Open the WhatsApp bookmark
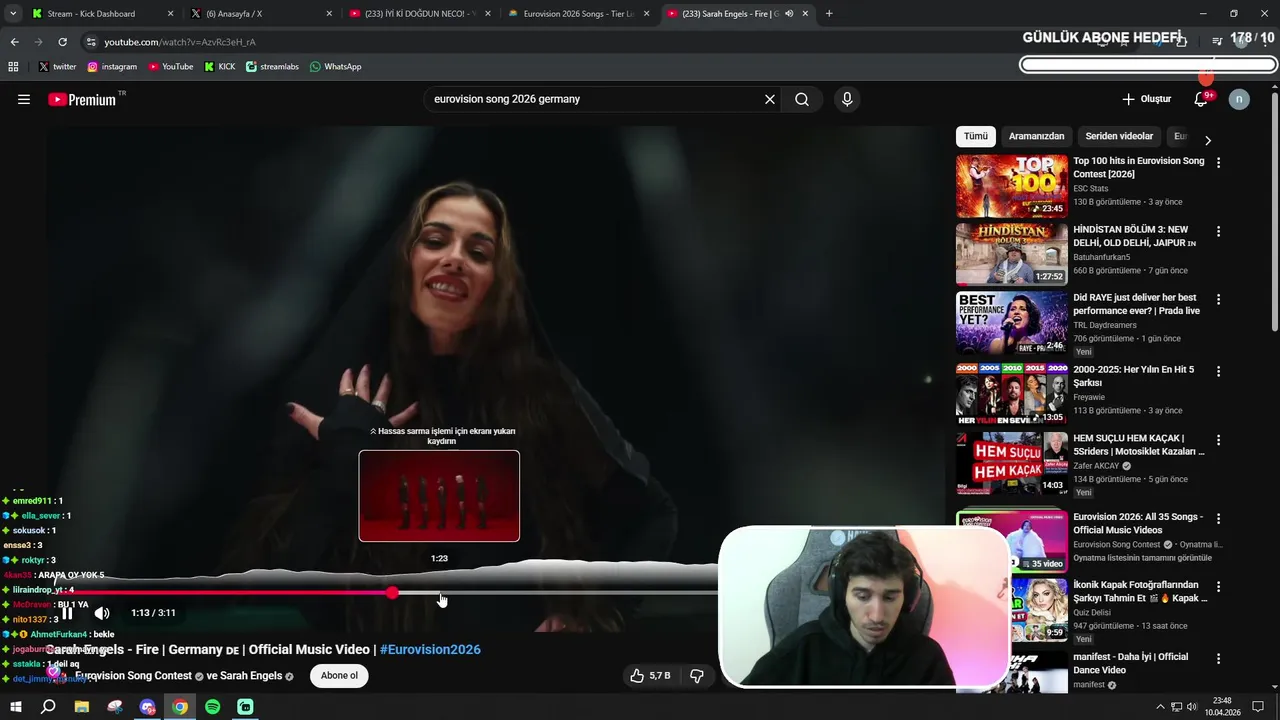1280x720 pixels. [x=335, y=67]
